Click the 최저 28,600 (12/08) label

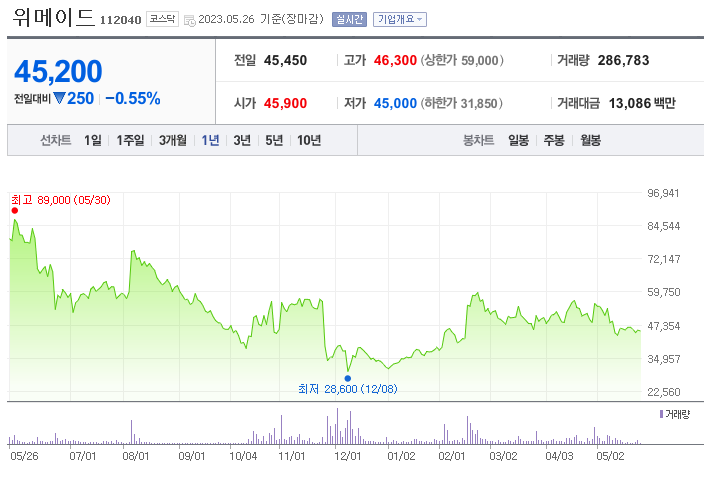(x=348, y=389)
